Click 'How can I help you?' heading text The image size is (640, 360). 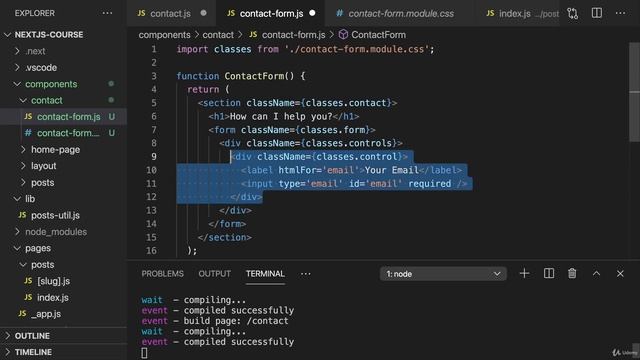point(281,116)
